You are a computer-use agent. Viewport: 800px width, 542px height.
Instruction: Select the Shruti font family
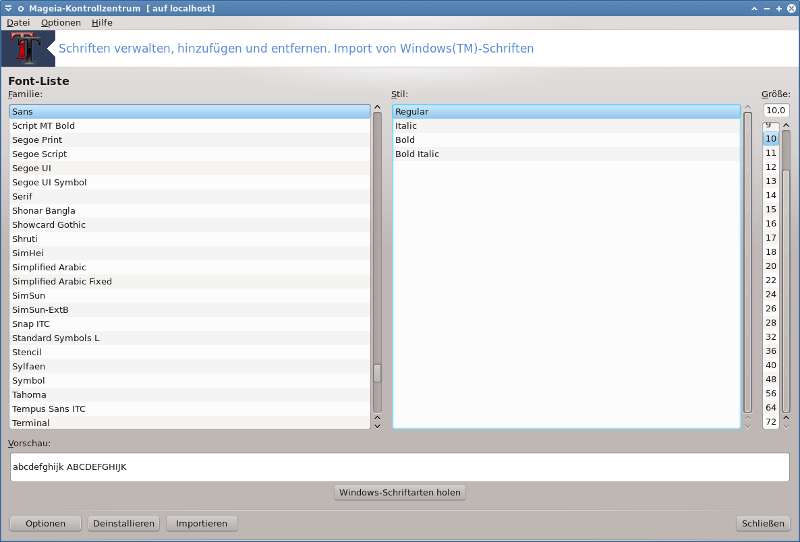tap(190, 239)
